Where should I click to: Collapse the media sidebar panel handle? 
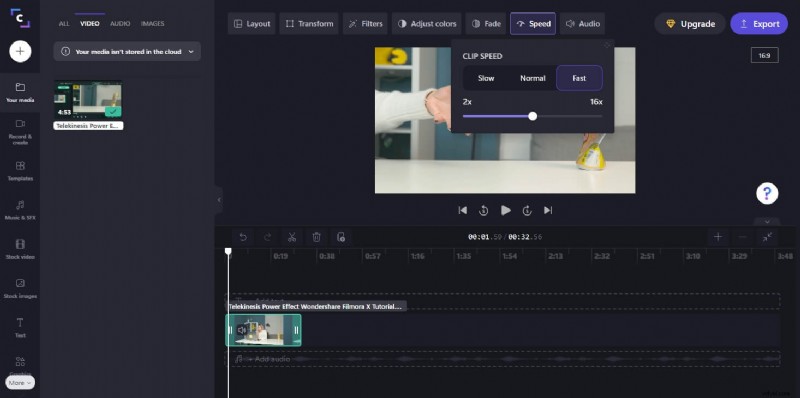pos(219,200)
